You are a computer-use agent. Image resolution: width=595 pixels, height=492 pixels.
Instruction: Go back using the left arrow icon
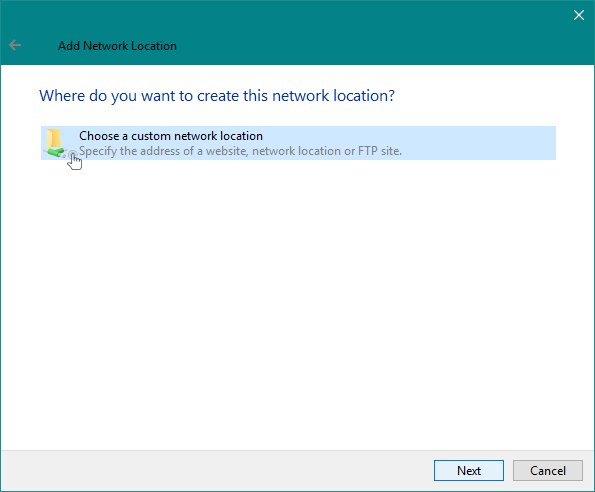tap(15, 46)
